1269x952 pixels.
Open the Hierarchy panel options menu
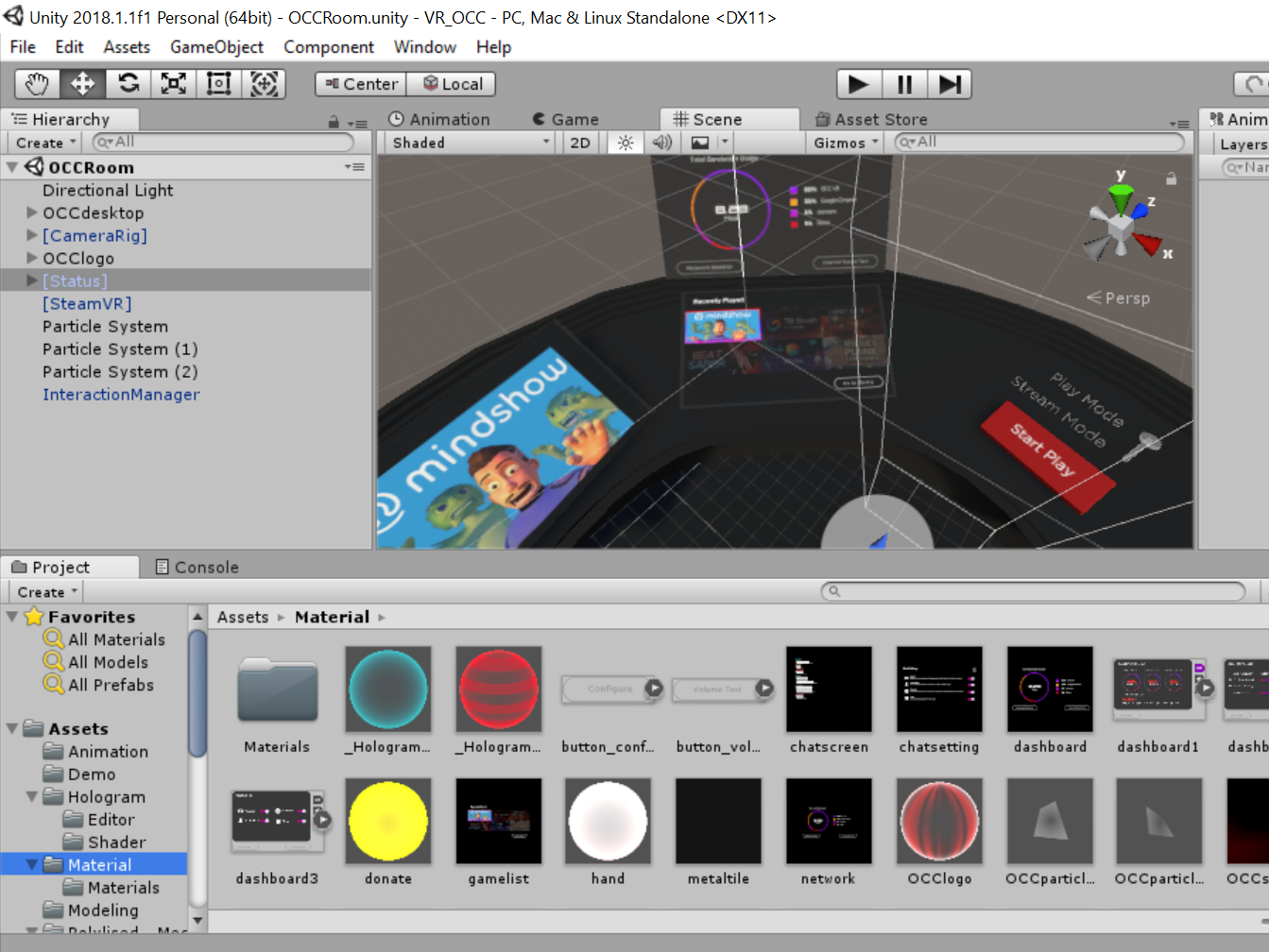pyautogui.click(x=357, y=123)
